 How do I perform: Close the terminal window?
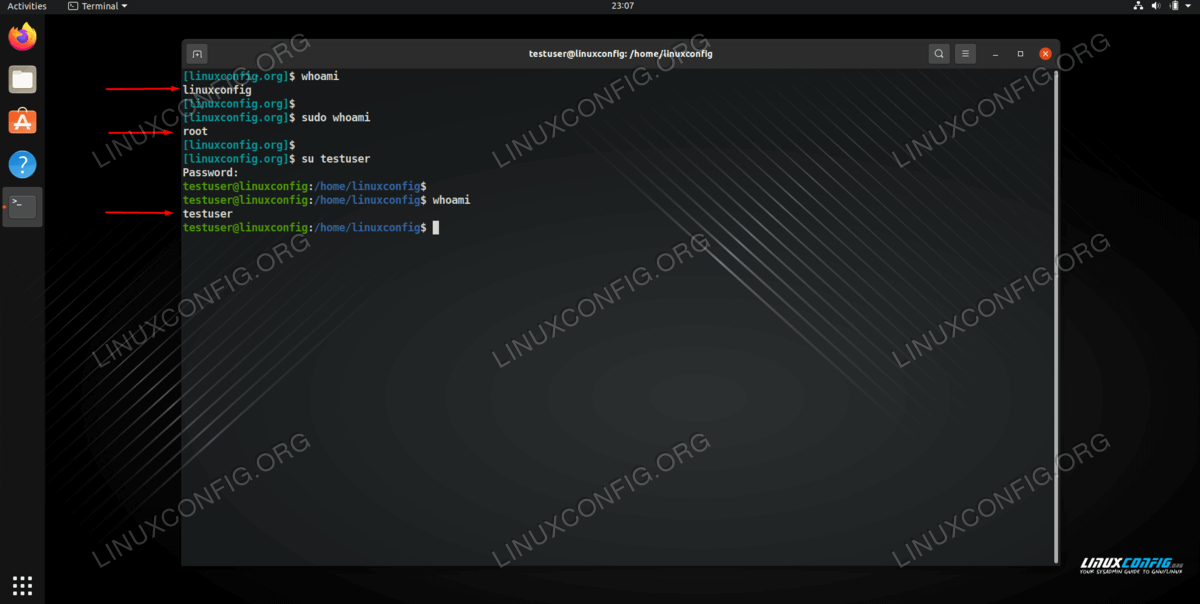coord(1045,53)
